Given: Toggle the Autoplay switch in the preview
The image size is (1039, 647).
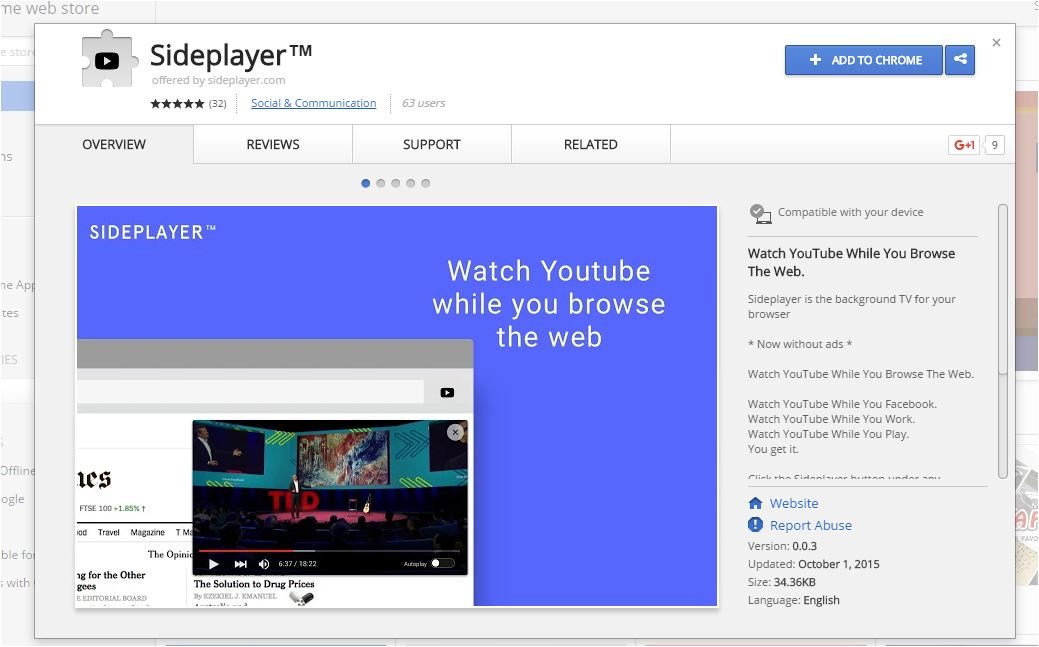Looking at the screenshot, I should tap(443, 563).
